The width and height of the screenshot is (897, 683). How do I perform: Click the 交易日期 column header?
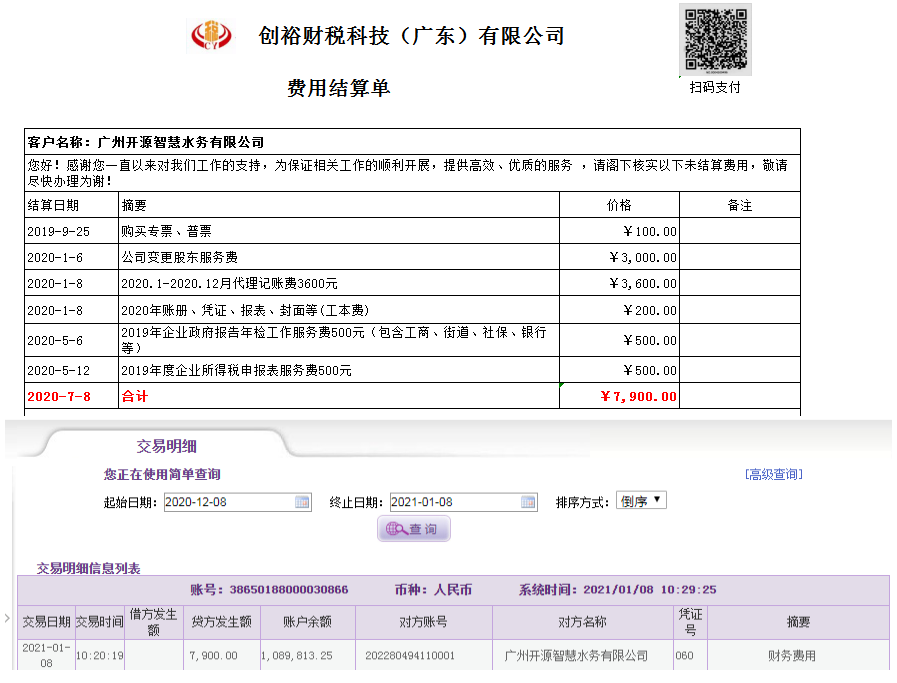pyautogui.click(x=46, y=622)
